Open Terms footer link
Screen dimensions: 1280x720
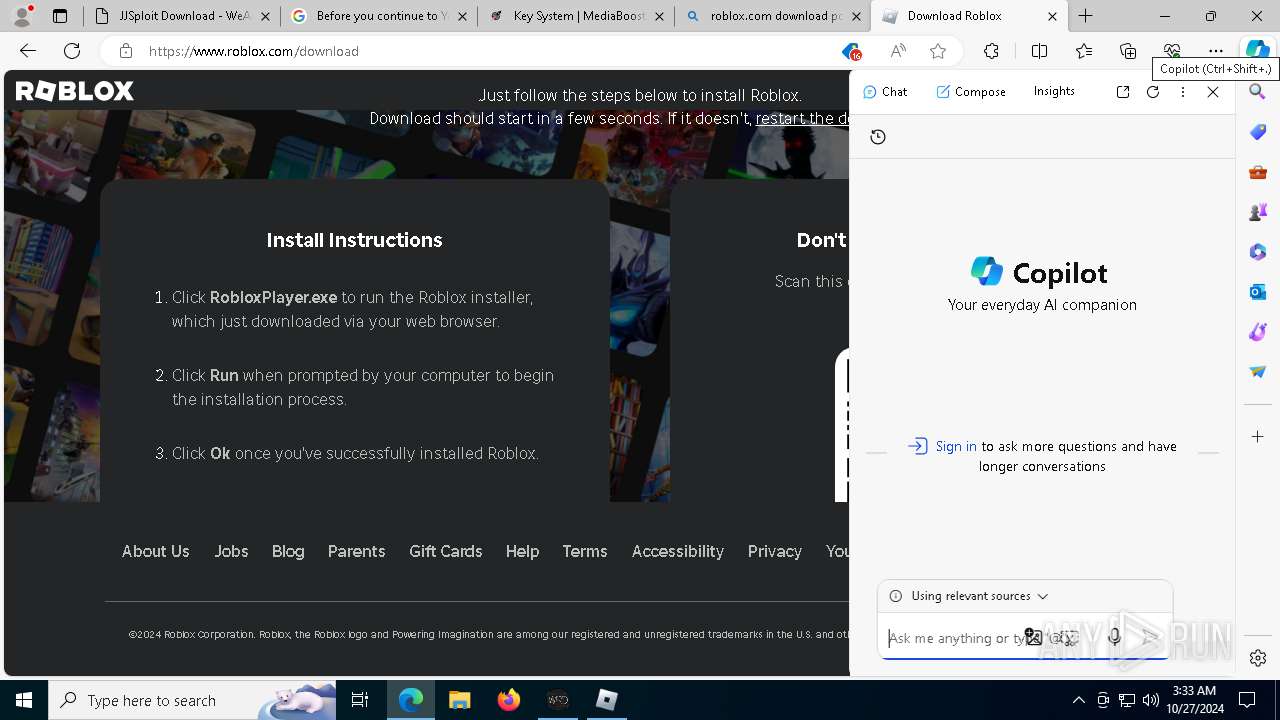[x=585, y=551]
